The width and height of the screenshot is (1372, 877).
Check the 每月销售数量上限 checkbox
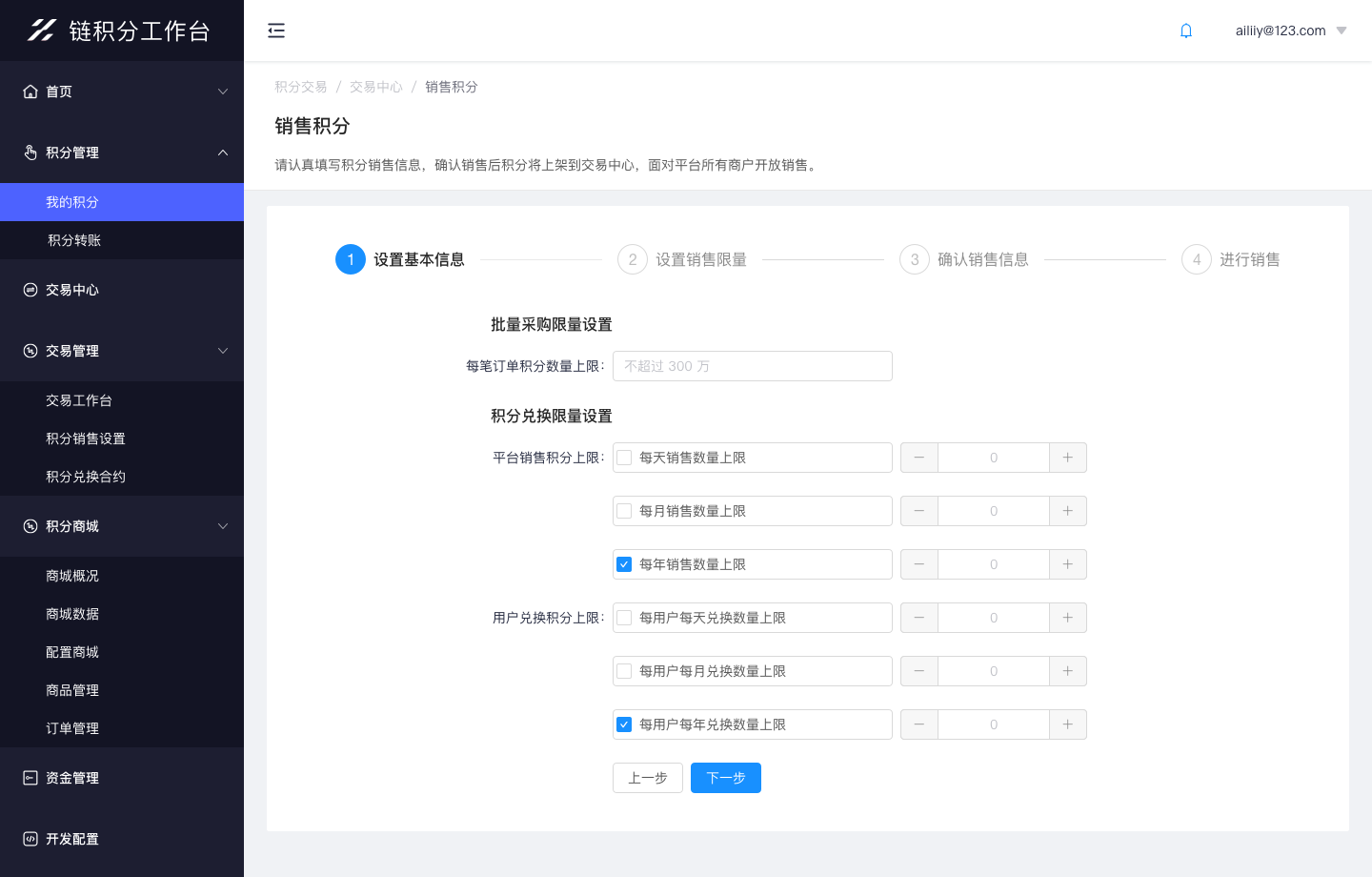click(x=624, y=511)
